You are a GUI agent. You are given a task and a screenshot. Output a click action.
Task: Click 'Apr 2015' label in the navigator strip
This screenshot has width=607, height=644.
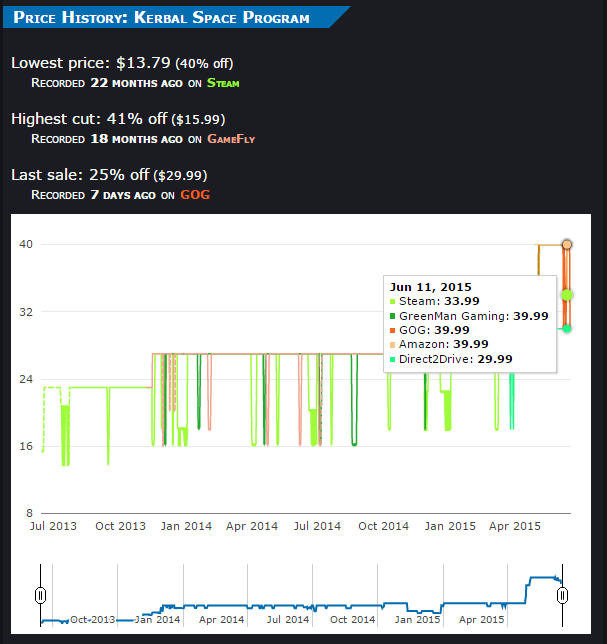(481, 619)
